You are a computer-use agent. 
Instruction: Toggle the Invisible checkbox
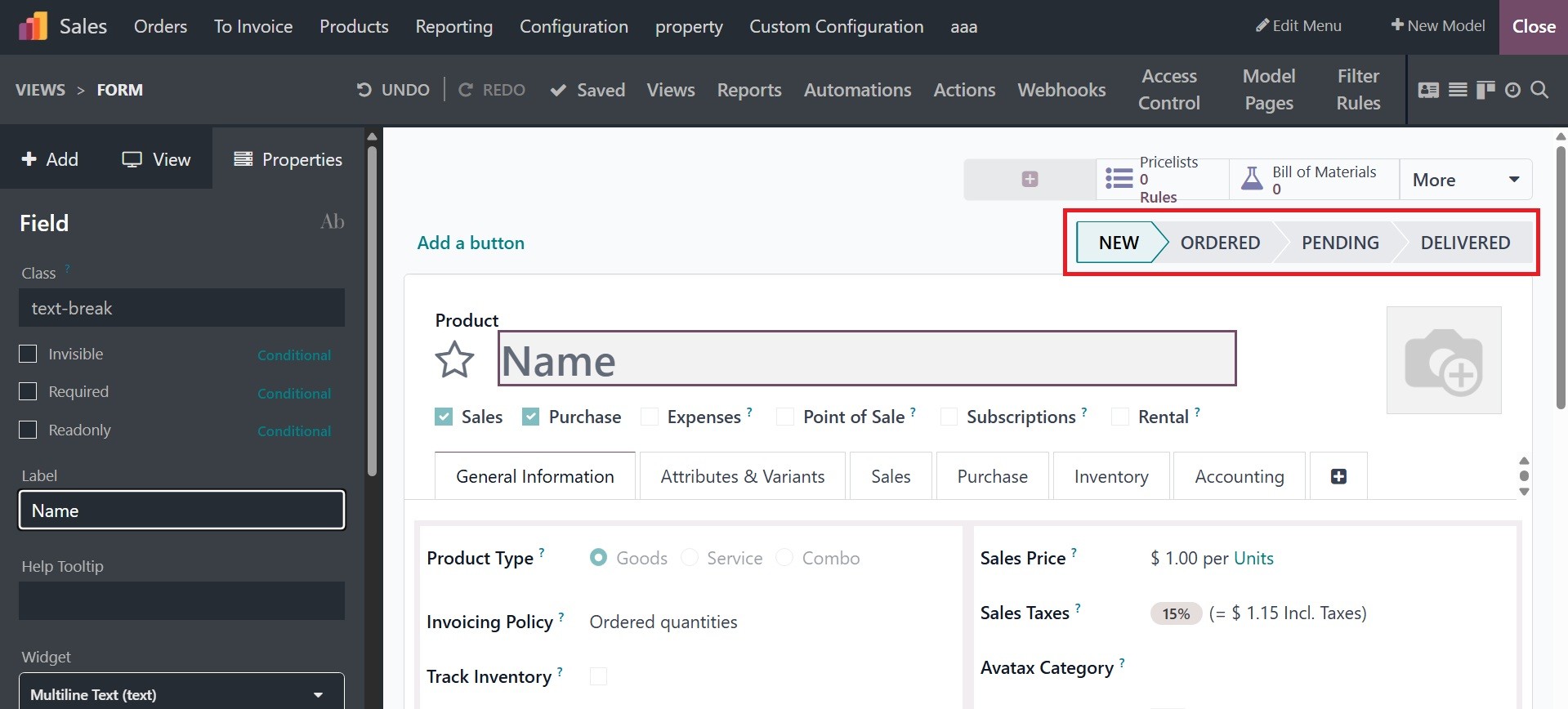point(28,354)
